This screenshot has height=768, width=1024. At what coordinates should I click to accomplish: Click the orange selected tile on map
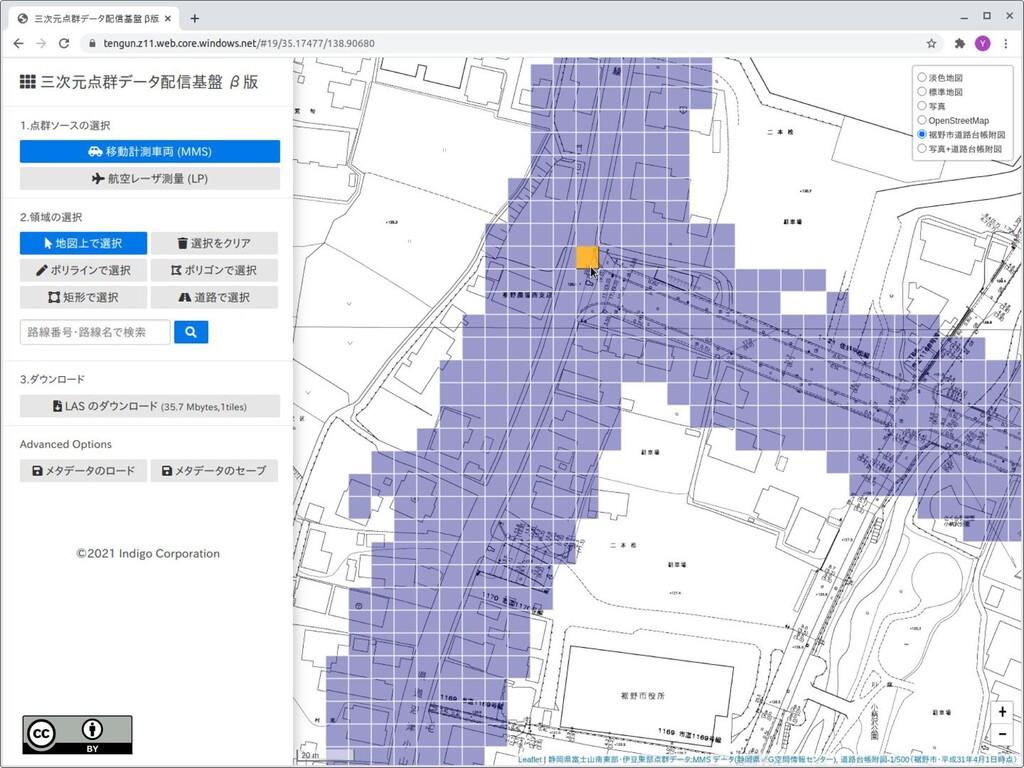click(x=587, y=257)
